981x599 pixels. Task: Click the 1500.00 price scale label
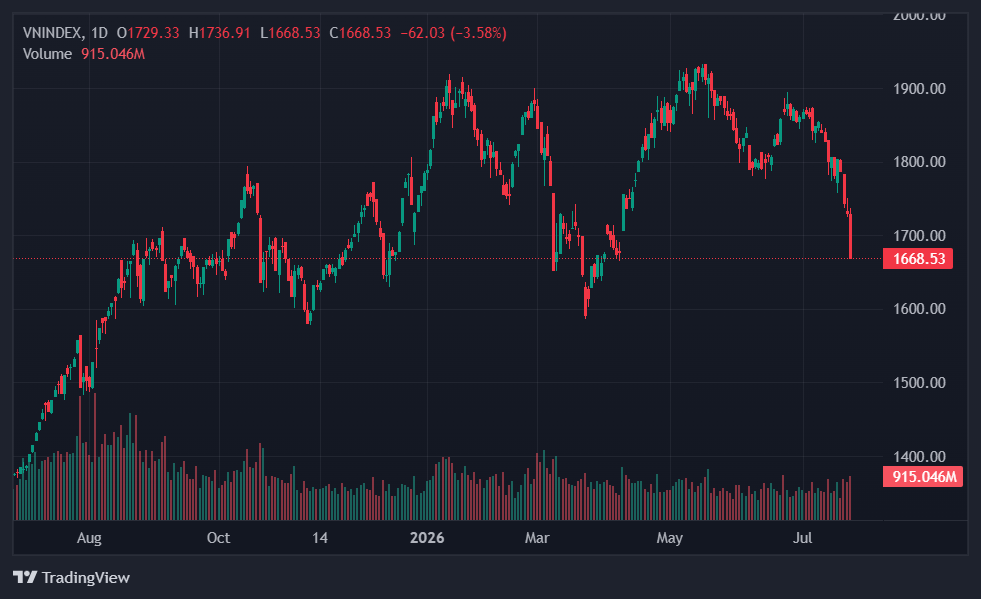point(919,382)
